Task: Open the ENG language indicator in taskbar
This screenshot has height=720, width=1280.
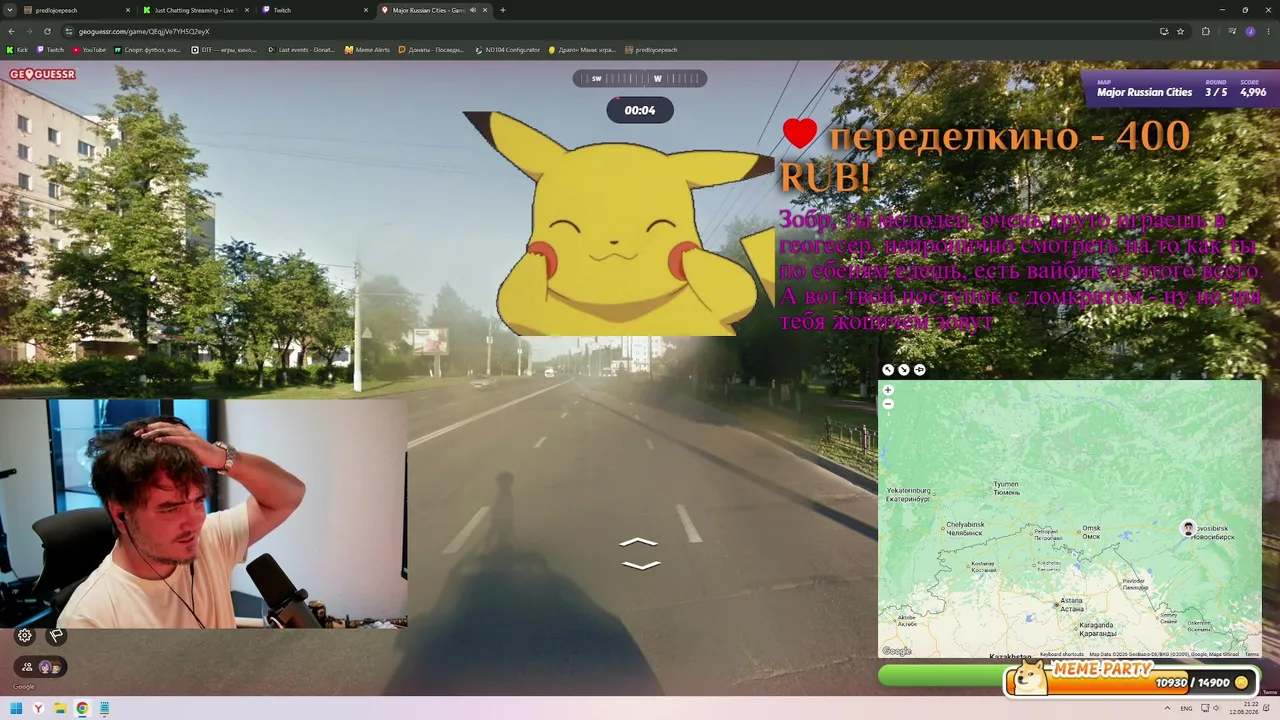Action: pyautogui.click(x=1186, y=709)
